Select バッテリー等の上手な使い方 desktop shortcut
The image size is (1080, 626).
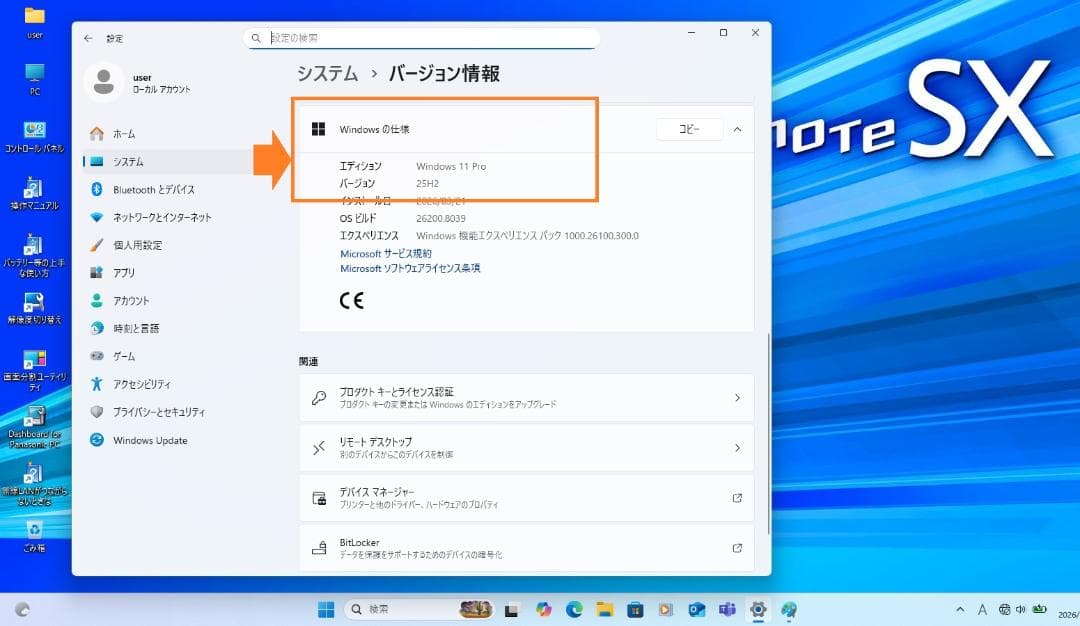pyautogui.click(x=34, y=255)
